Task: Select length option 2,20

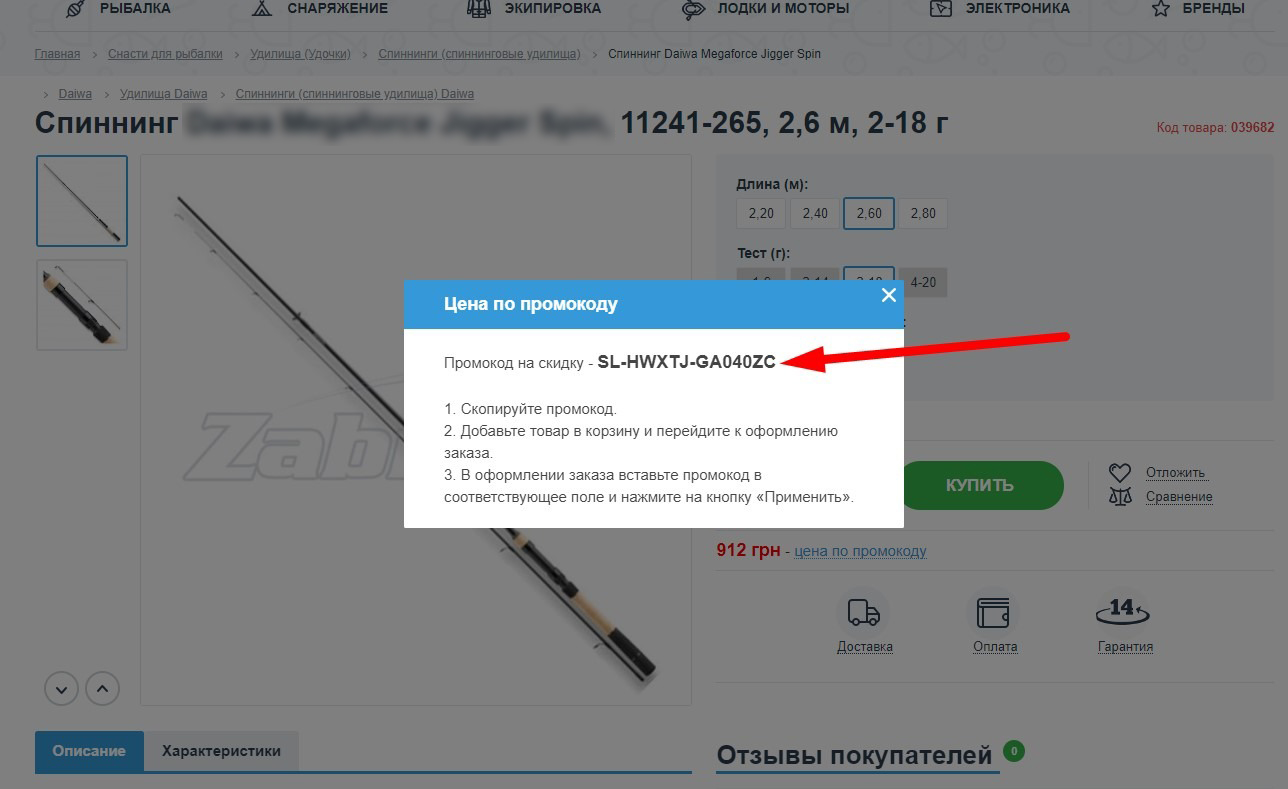Action: coord(761,213)
